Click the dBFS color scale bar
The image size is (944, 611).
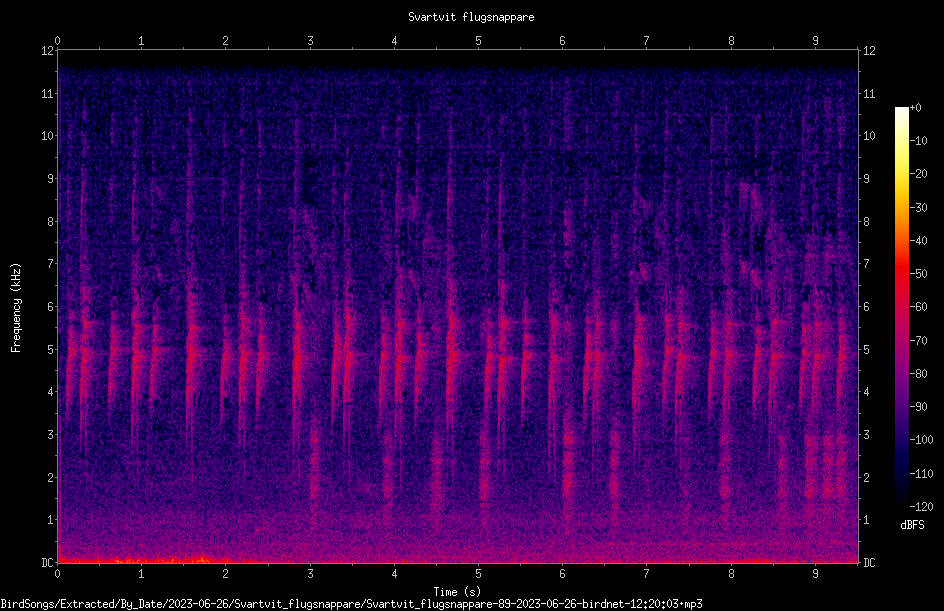pyautogui.click(x=901, y=307)
